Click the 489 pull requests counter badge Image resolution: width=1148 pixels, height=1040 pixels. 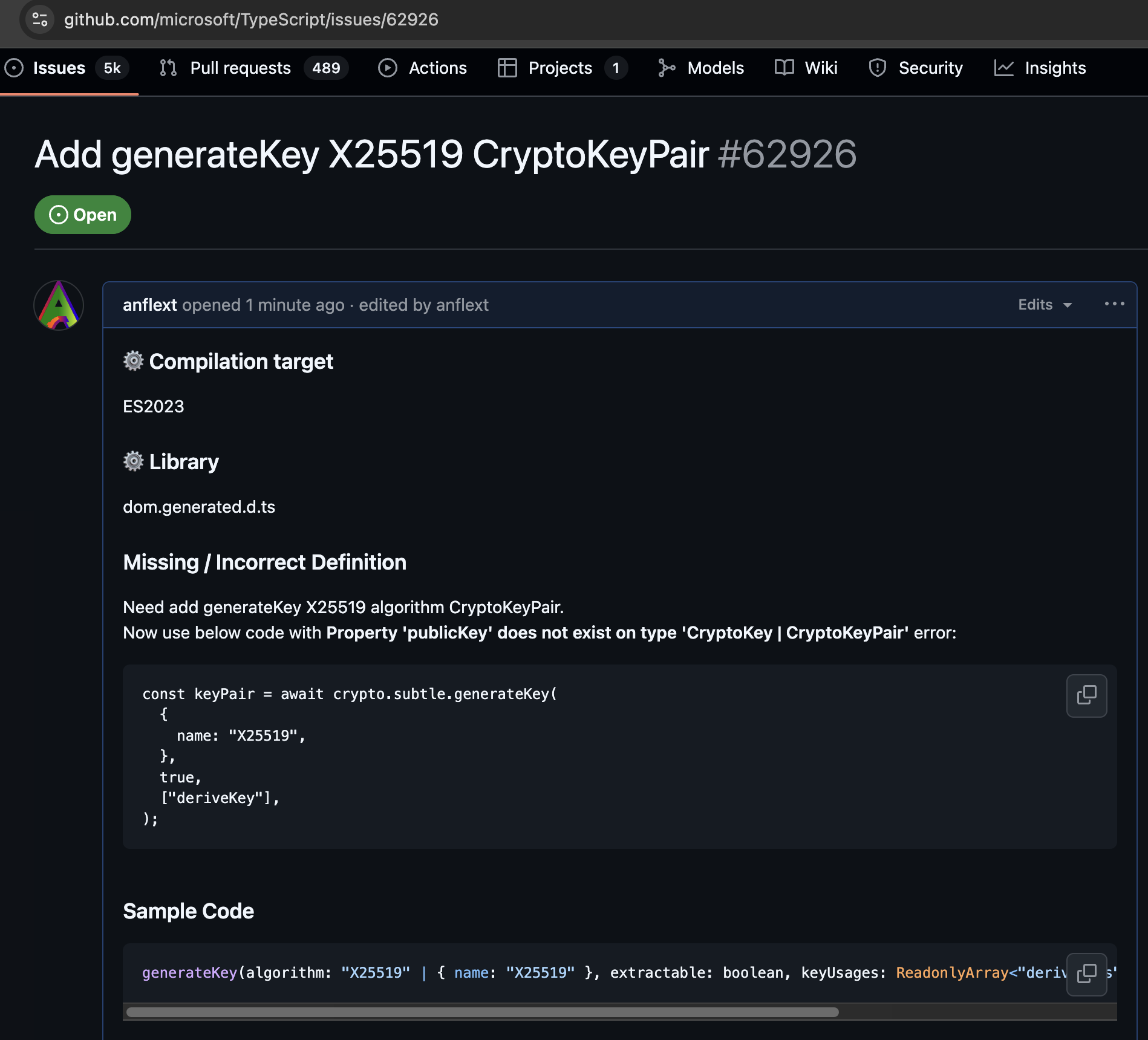click(326, 68)
